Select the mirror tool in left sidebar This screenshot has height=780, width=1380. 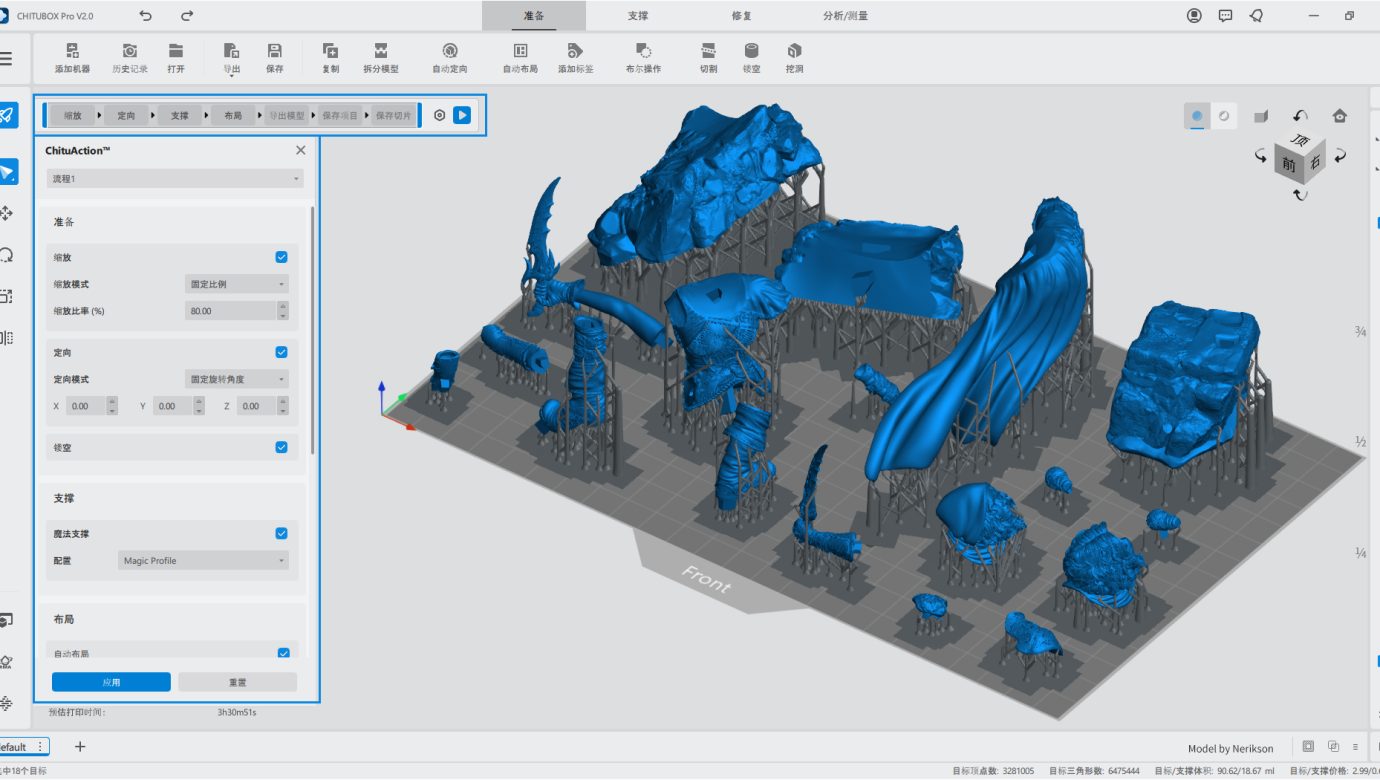[x=7, y=337]
